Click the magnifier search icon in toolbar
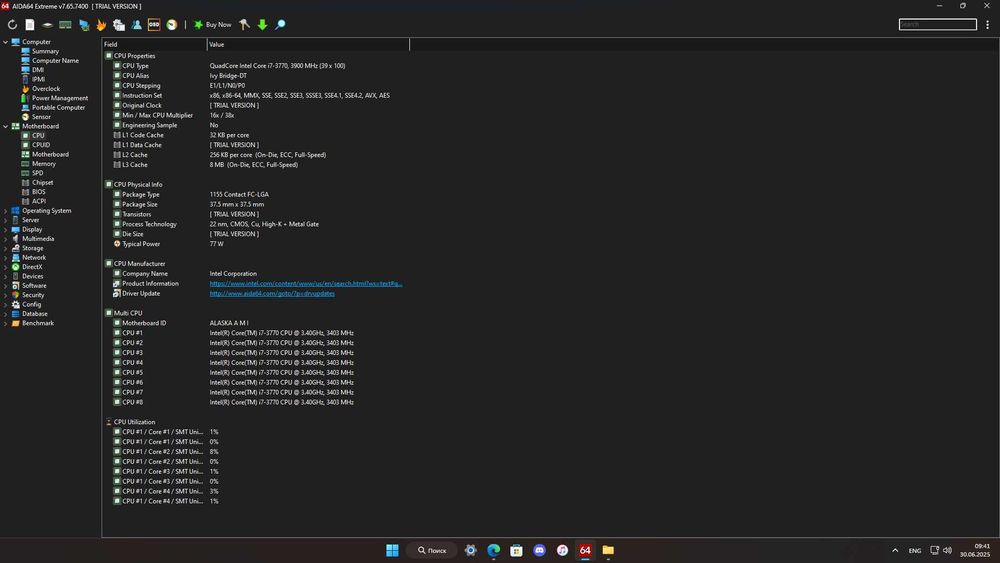Viewport: 1000px width, 563px height. (x=280, y=25)
